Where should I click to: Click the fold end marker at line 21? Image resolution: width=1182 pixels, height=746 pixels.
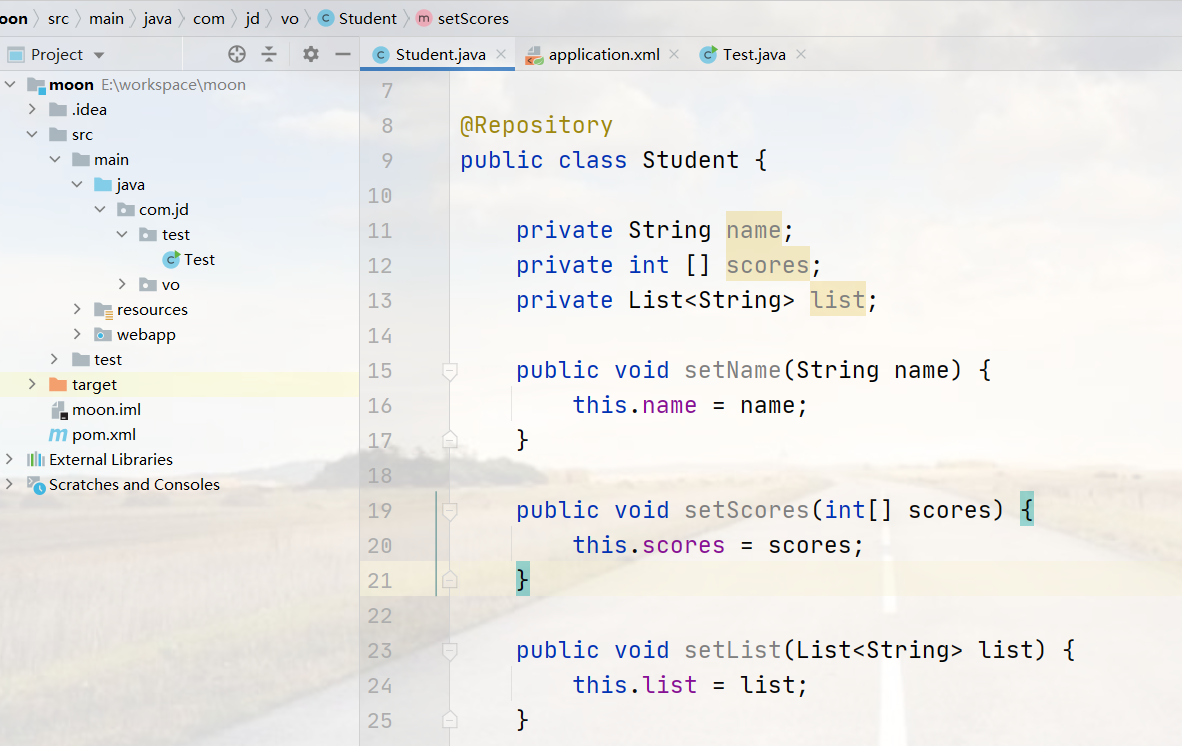[x=449, y=579]
